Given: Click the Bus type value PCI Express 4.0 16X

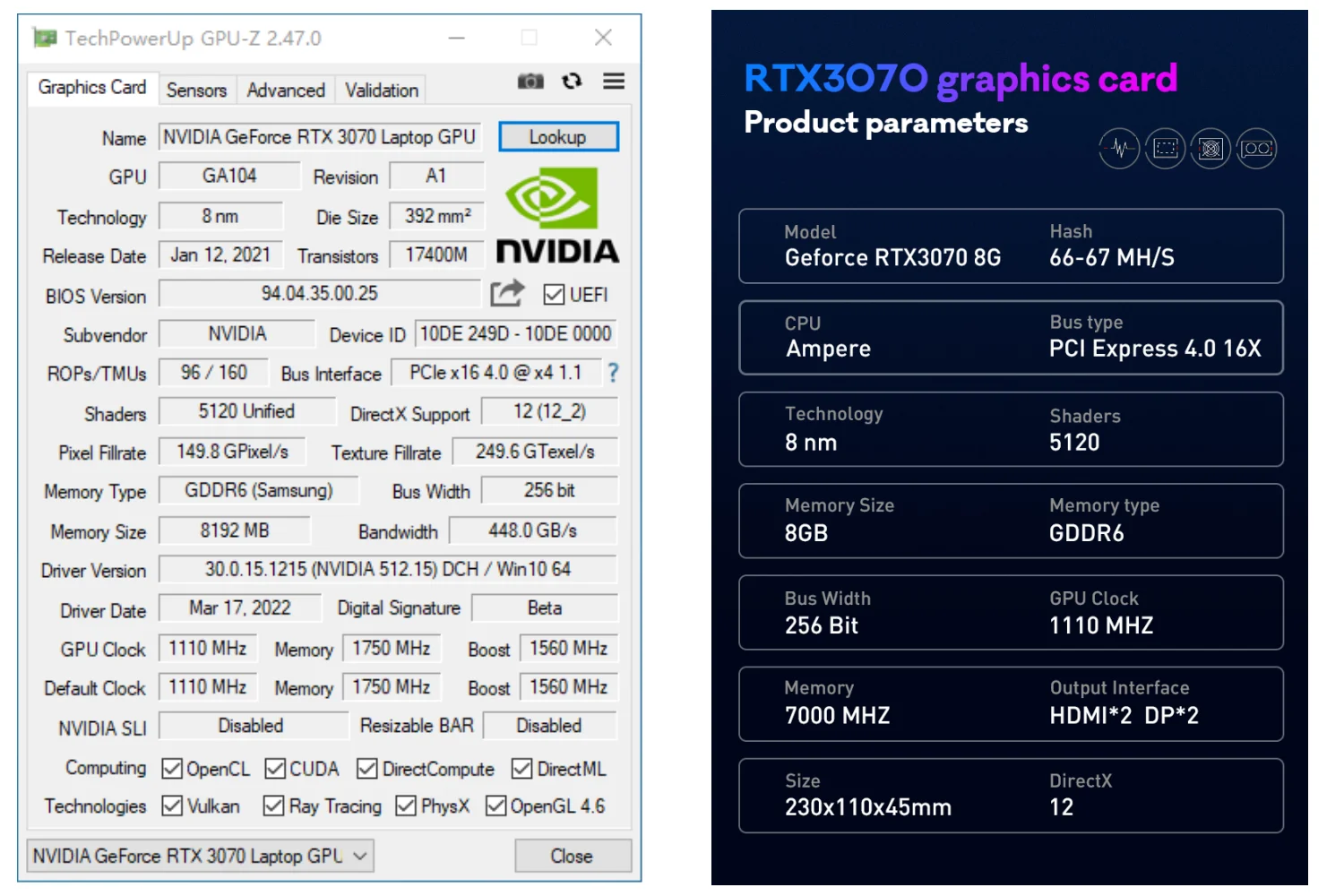Looking at the screenshot, I should [x=1155, y=349].
